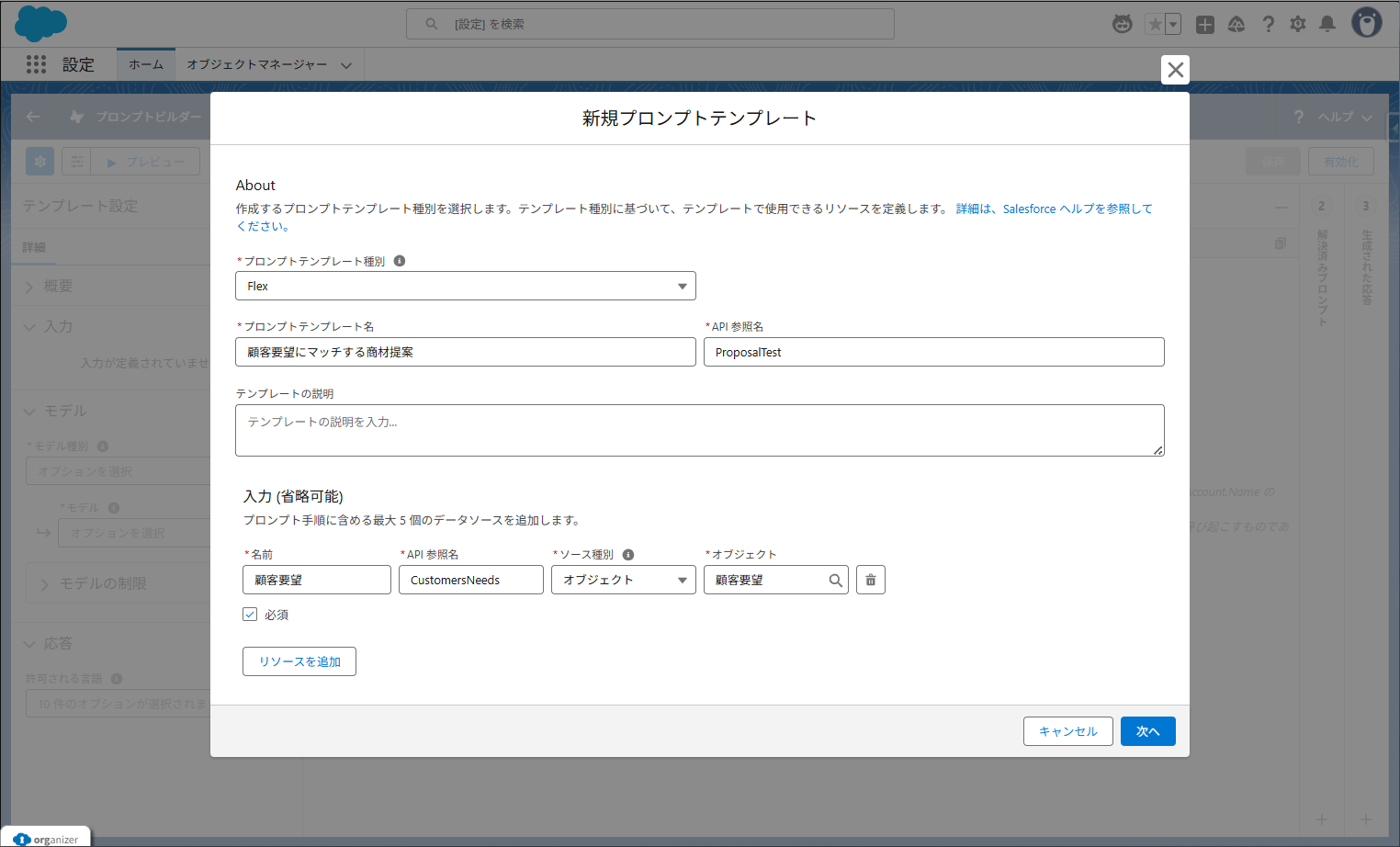Click the help question mark in header

pyautogui.click(x=1268, y=24)
